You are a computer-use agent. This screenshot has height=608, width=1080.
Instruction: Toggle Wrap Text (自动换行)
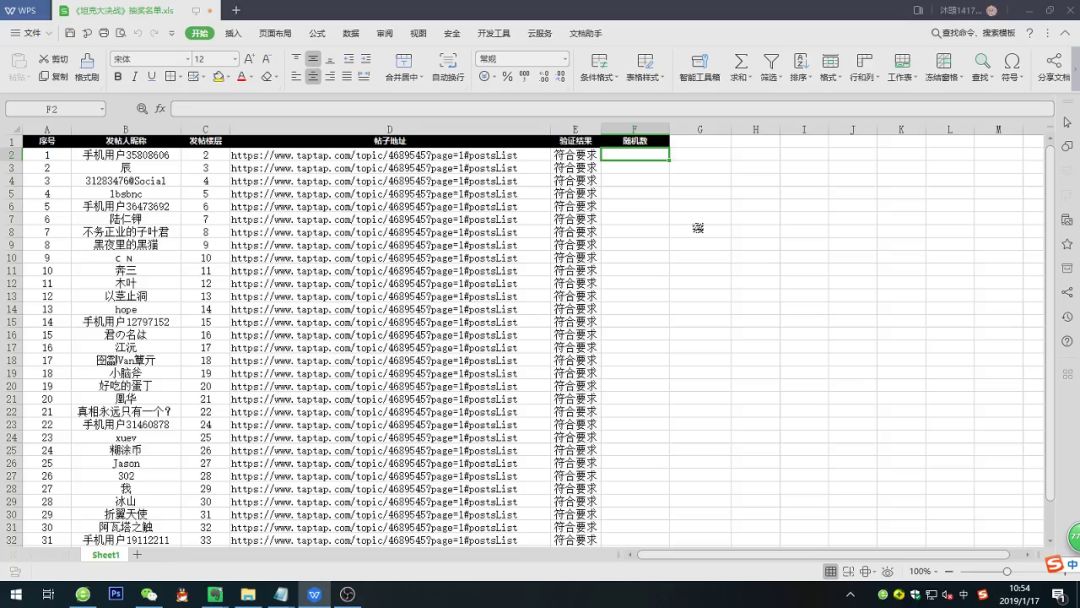(448, 67)
